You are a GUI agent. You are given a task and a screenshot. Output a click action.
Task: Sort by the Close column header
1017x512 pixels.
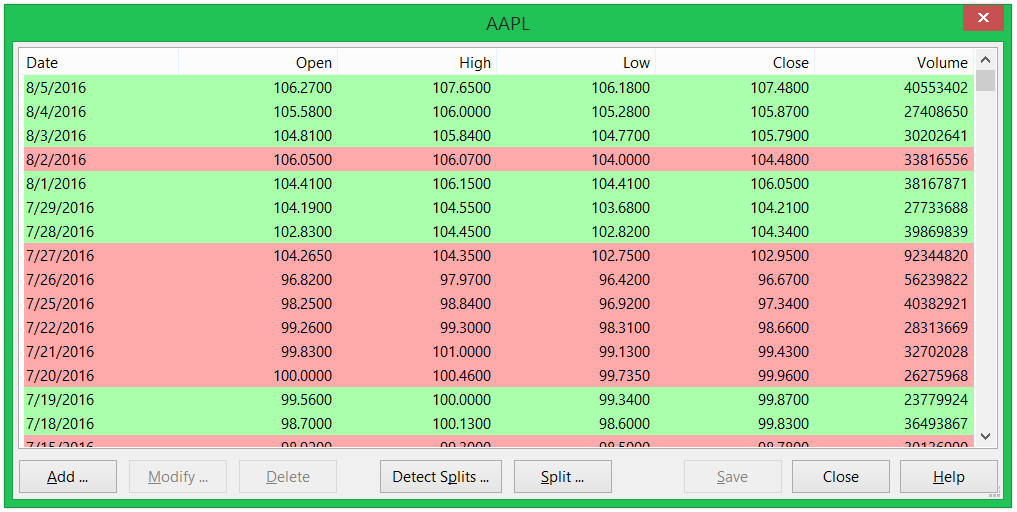735,62
